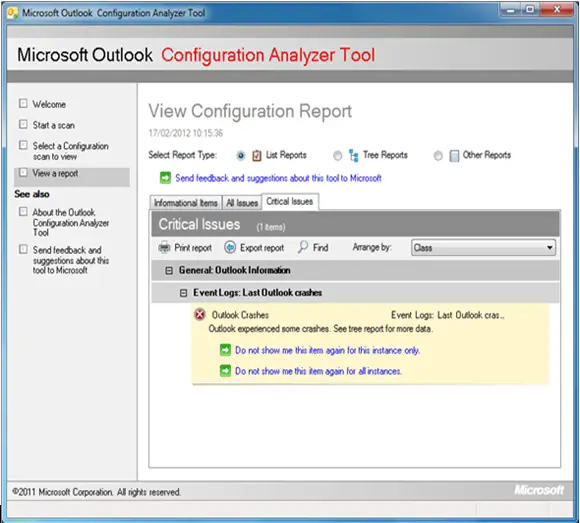Tick the Welcome step checkbox in sidebar
This screenshot has height=523, width=580.
tap(23, 103)
